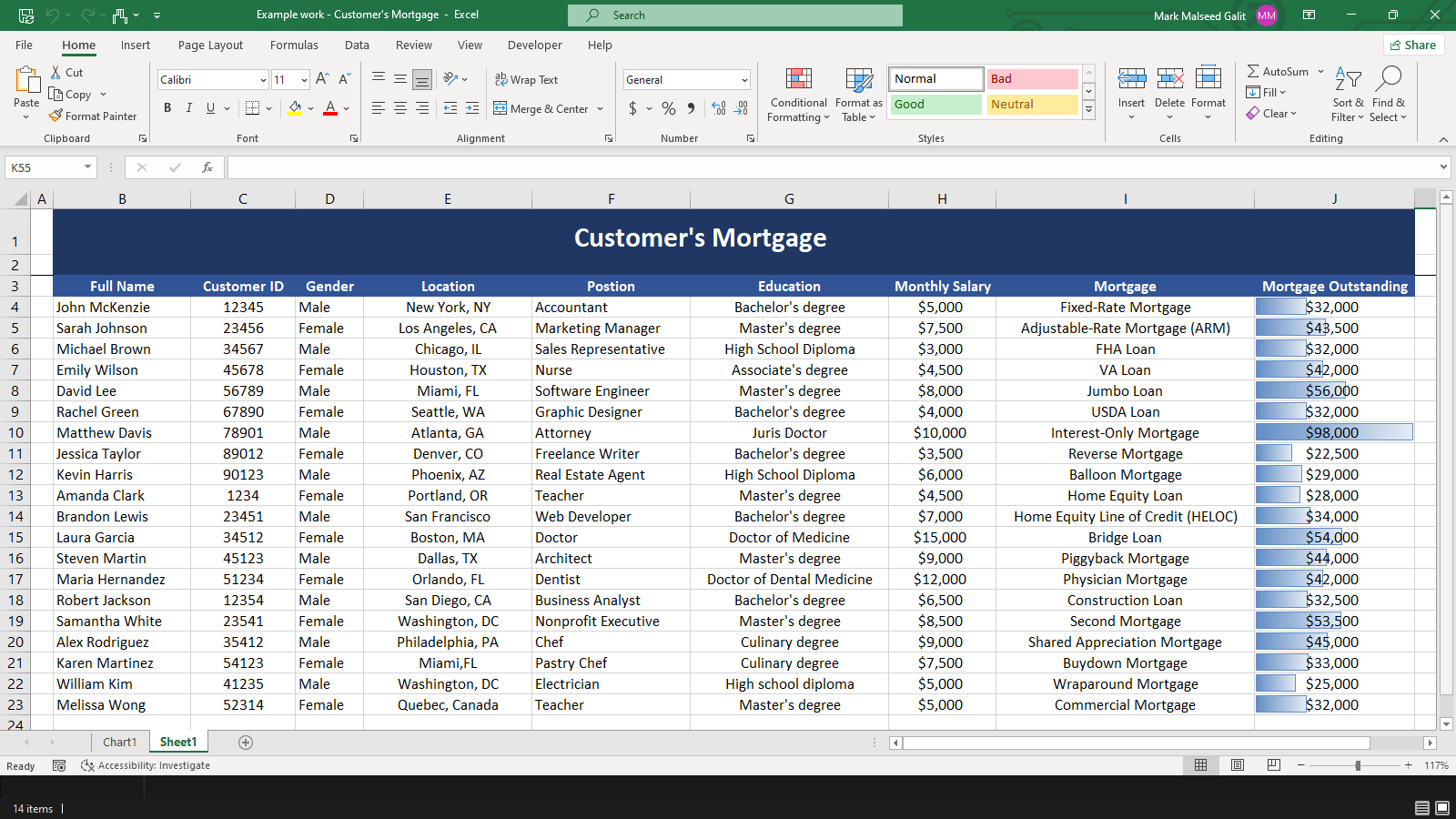The width and height of the screenshot is (1456, 819).
Task: Adjust the zoom slider handle
Action: [1358, 765]
